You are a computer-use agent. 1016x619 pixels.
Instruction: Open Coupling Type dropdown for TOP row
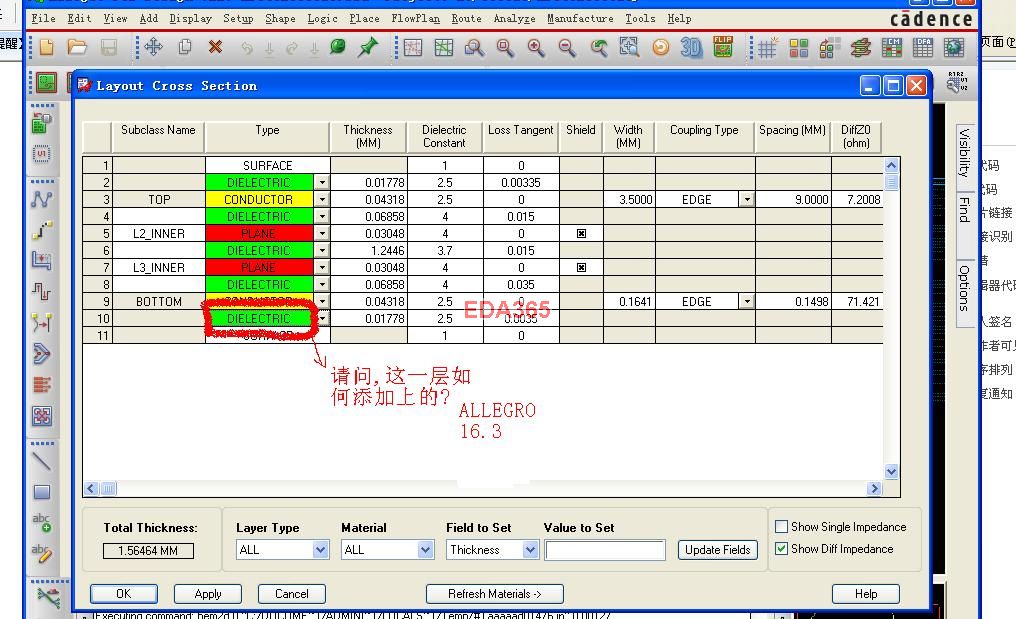[x=746, y=200]
